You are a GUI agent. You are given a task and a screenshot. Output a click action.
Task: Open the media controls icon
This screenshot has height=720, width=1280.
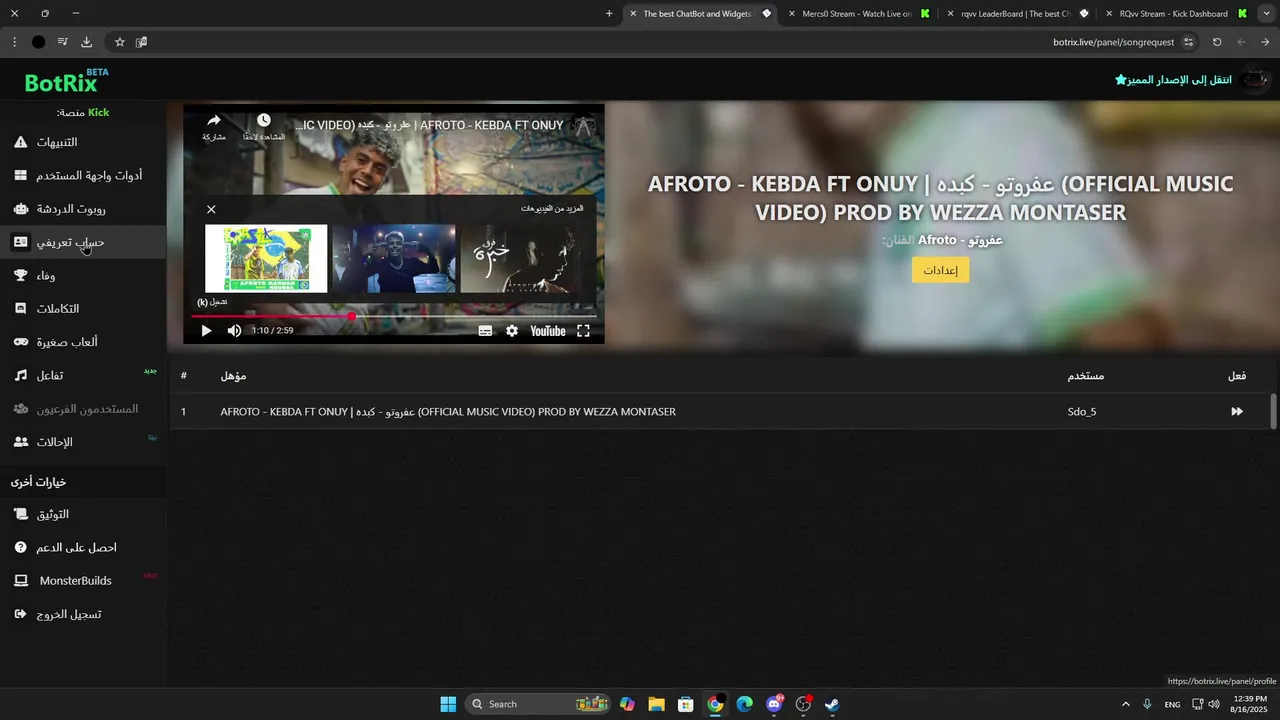pos(62,42)
